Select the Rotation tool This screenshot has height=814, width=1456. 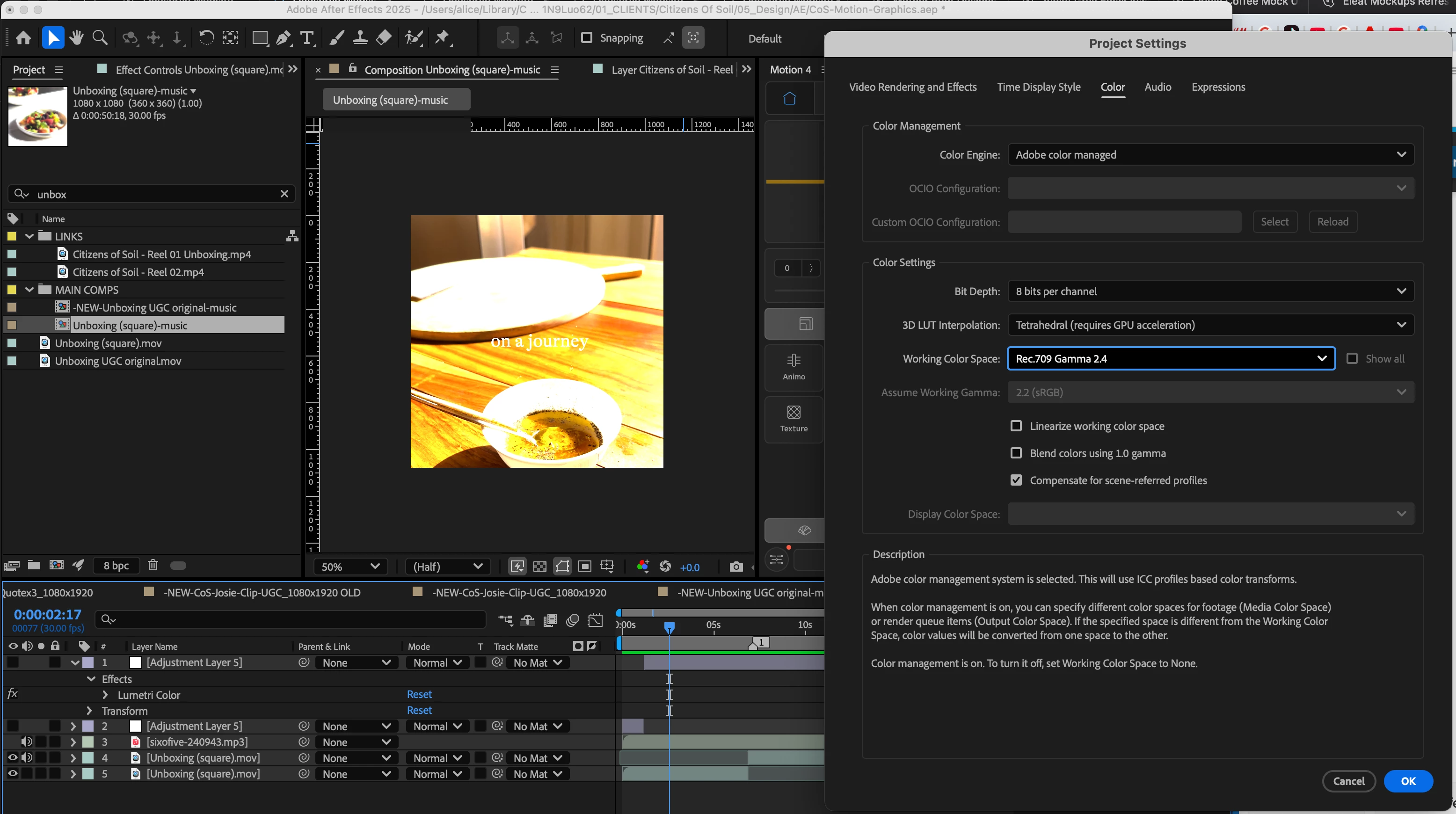206,38
